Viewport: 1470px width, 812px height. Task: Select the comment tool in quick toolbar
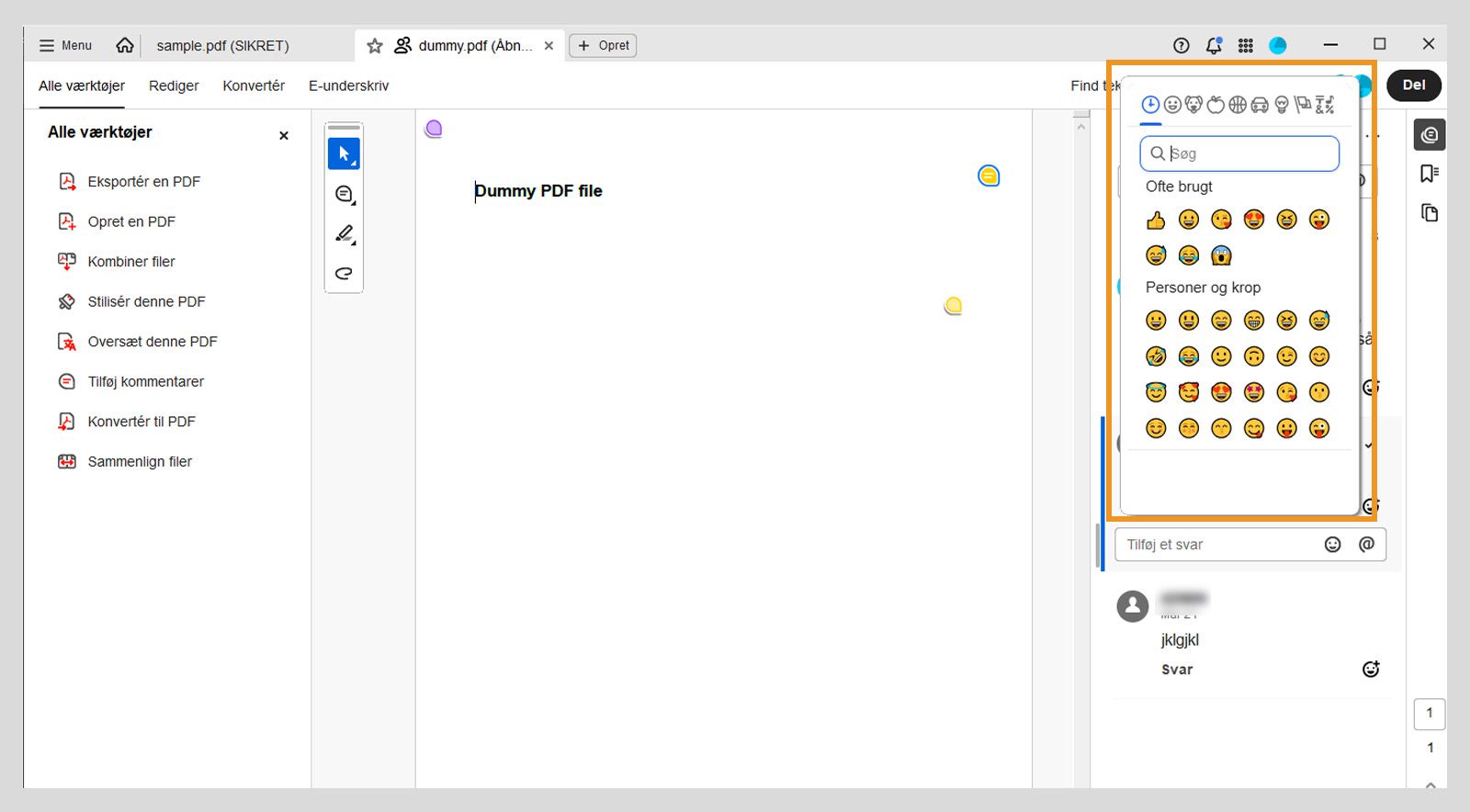point(345,195)
